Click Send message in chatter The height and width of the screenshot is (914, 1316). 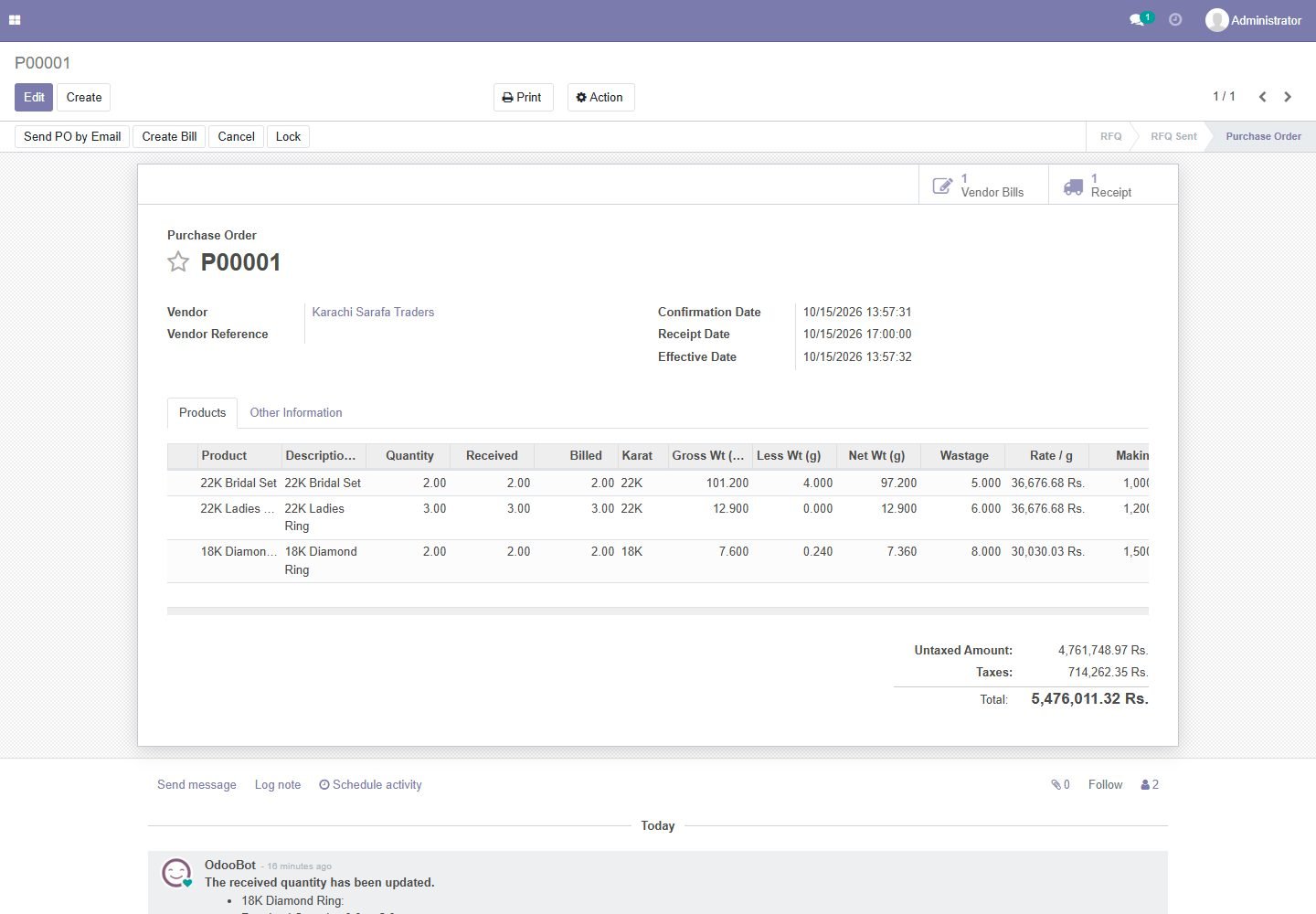[x=196, y=784]
